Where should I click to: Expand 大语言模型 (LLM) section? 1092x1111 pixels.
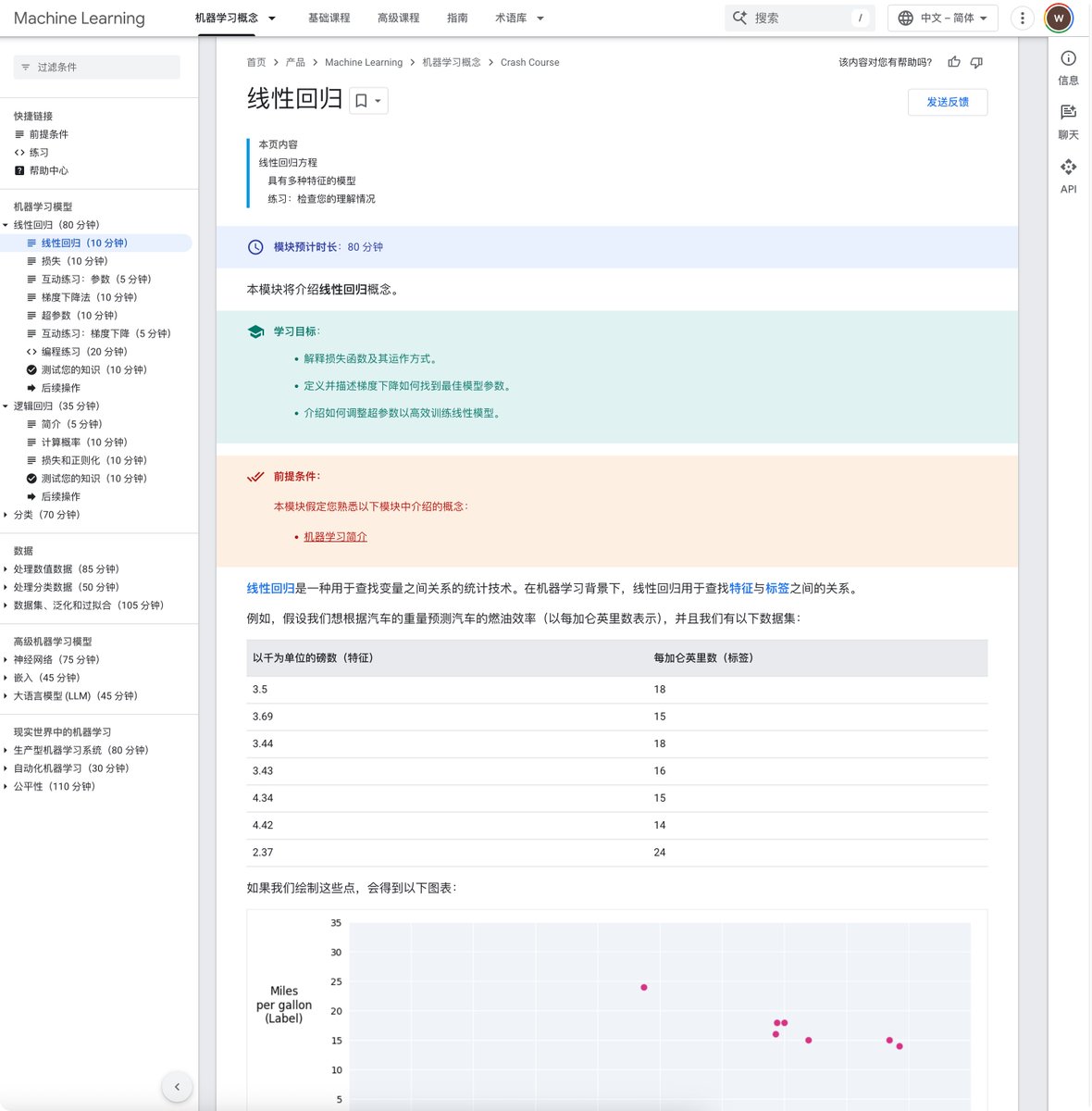tap(6, 696)
